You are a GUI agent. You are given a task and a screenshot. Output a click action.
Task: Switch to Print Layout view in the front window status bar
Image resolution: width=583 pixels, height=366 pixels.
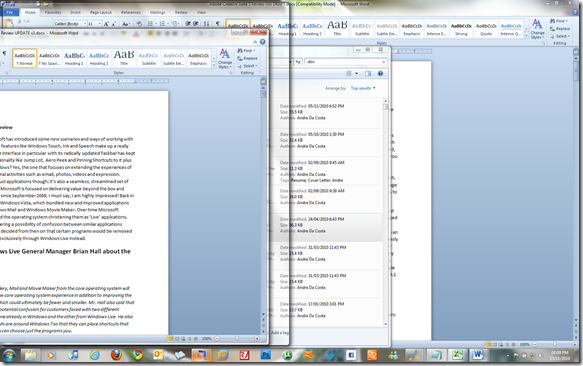click(170, 338)
